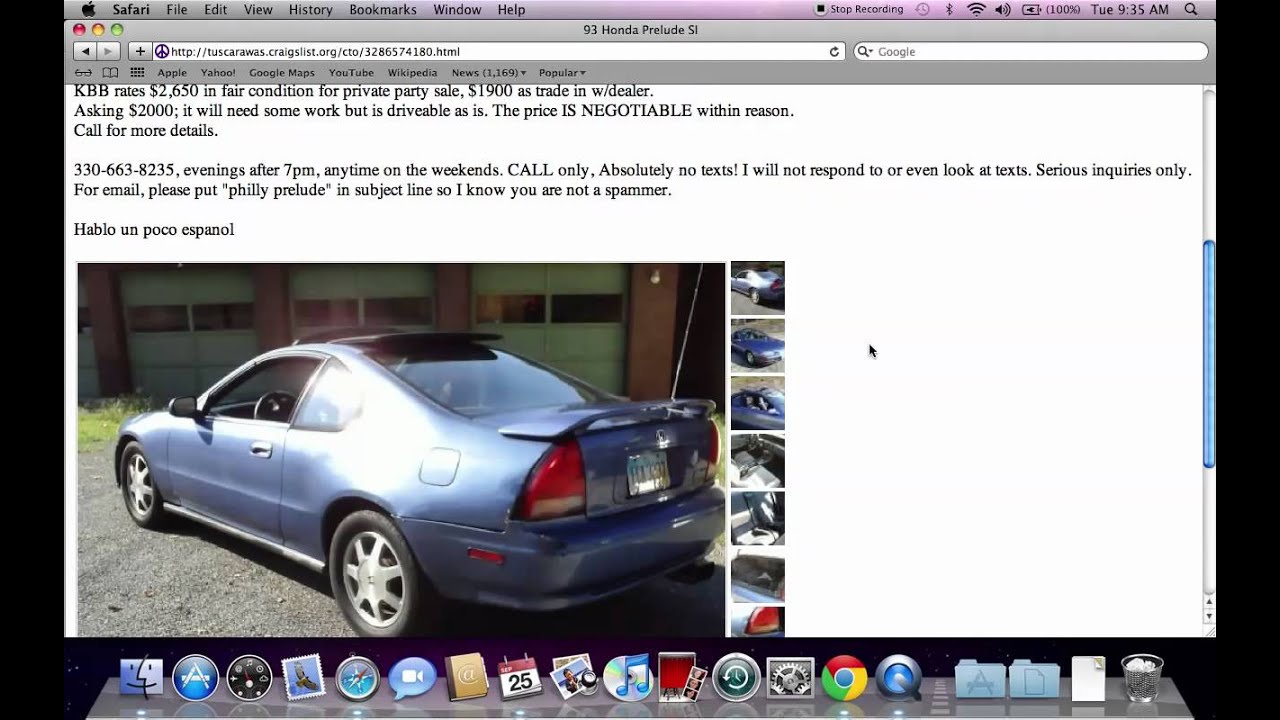1280x720 pixels.
Task: Open Time Machine in the Dock
Action: pos(736,678)
